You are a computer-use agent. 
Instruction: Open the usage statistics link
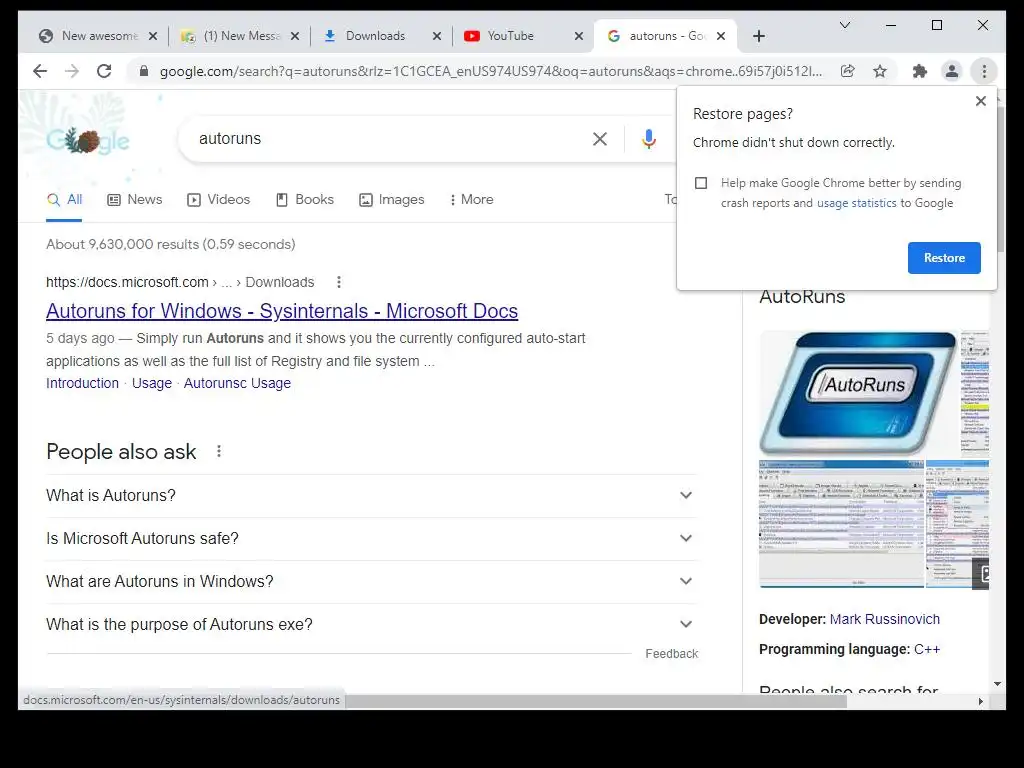(856, 203)
